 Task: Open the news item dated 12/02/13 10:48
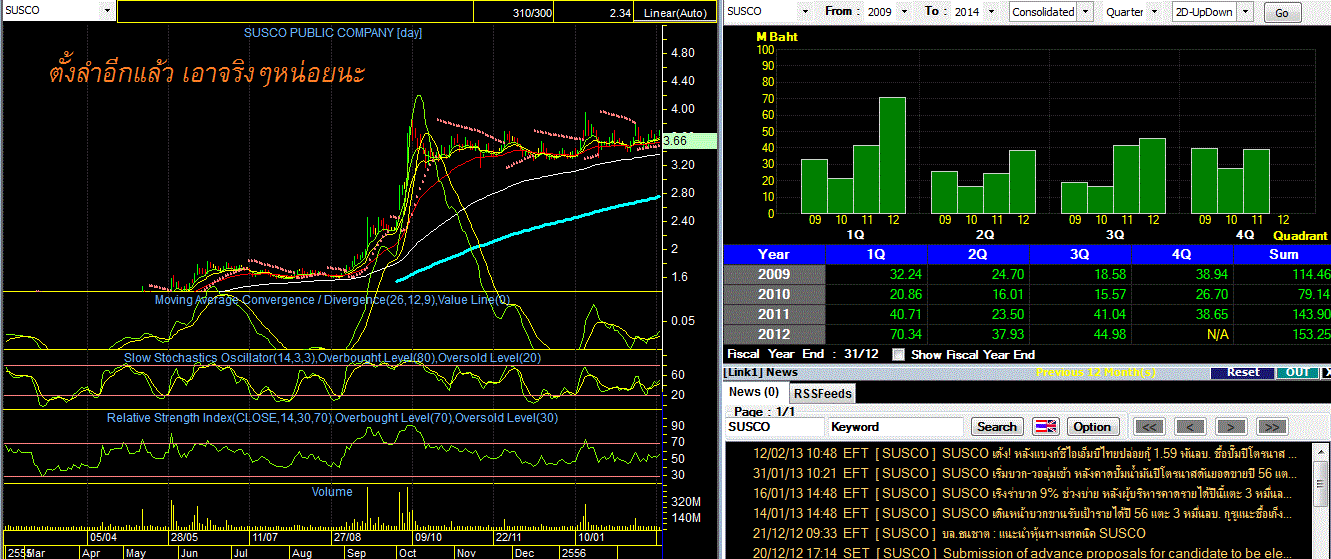[1017, 453]
